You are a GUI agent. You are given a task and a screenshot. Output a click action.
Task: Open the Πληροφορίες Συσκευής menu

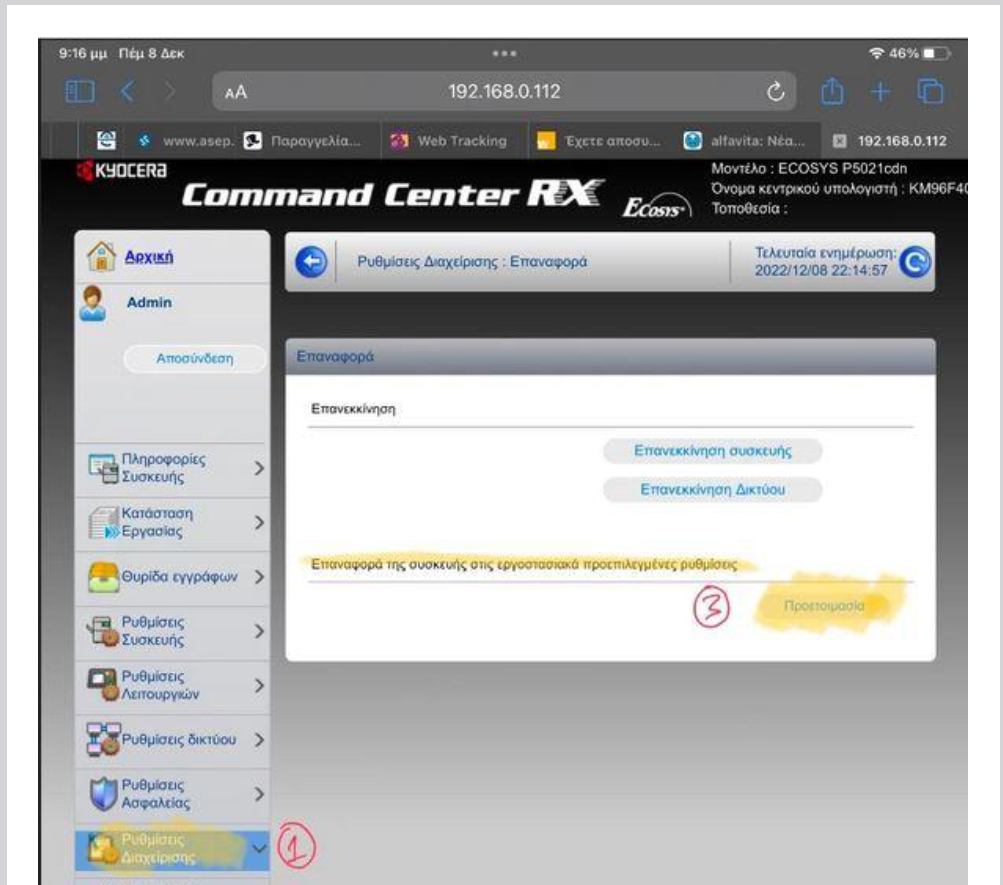pos(172,469)
